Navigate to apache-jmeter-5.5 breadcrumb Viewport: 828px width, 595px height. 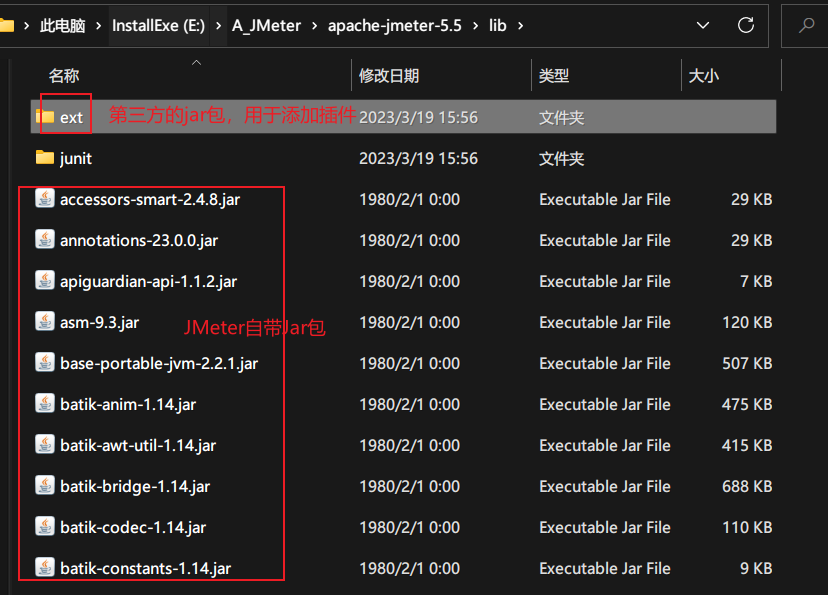click(x=395, y=25)
